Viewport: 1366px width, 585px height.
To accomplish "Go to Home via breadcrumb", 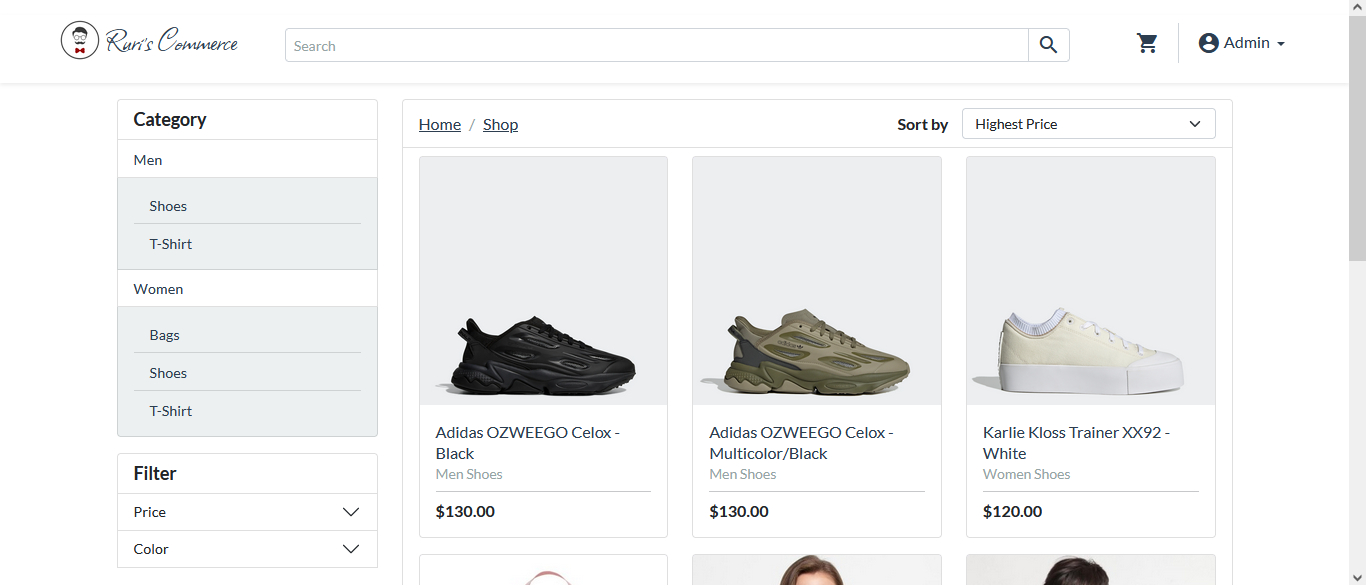I will 439,124.
